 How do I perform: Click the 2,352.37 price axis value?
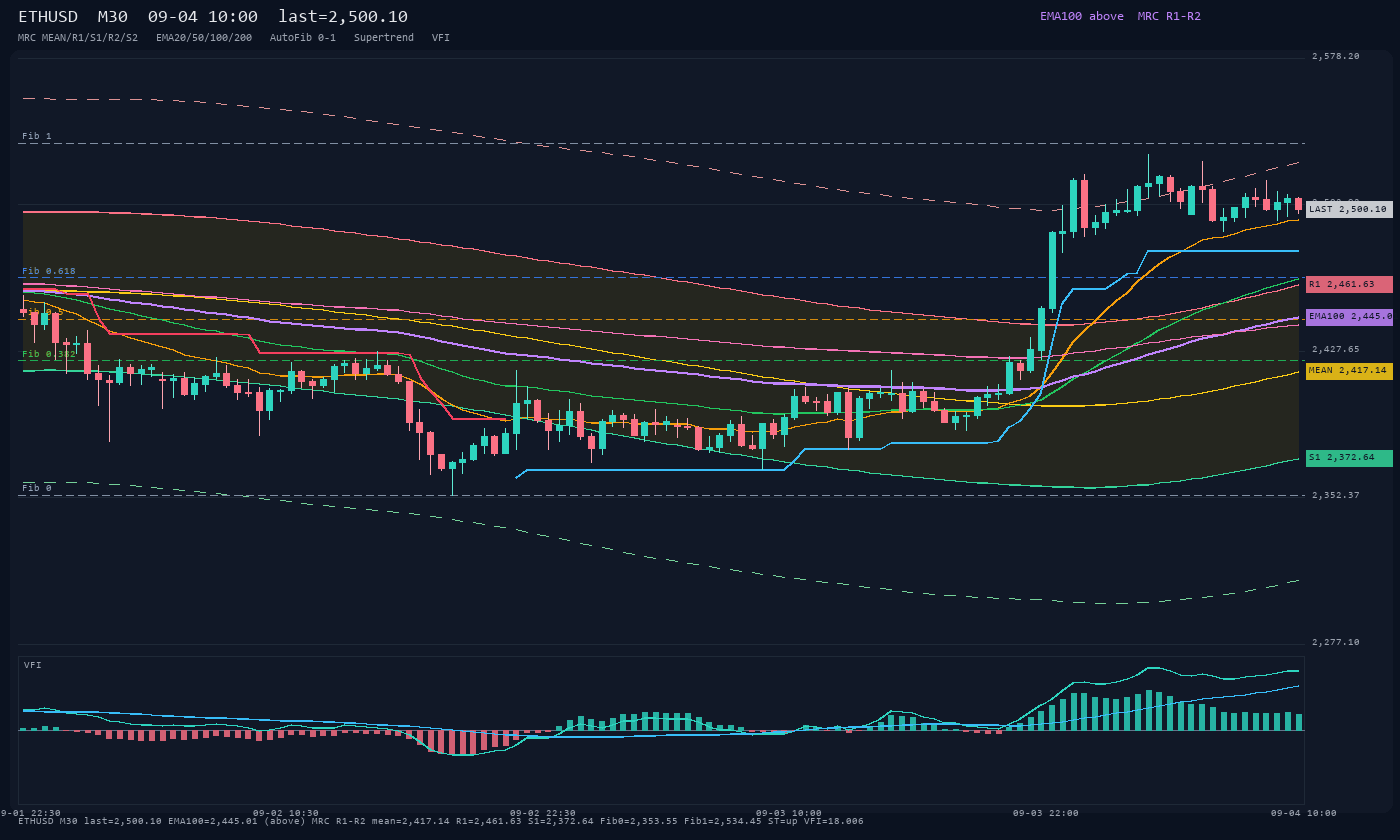point(1336,495)
